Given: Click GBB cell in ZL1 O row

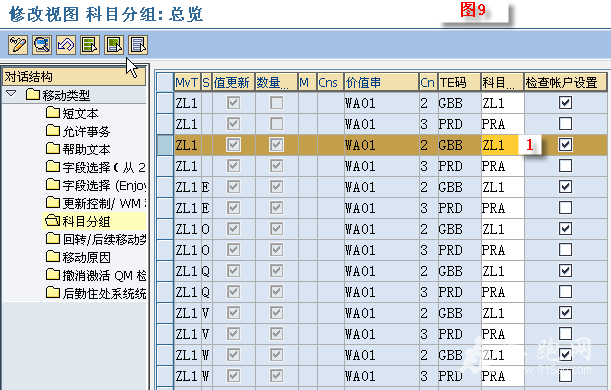Looking at the screenshot, I should 459,229.
